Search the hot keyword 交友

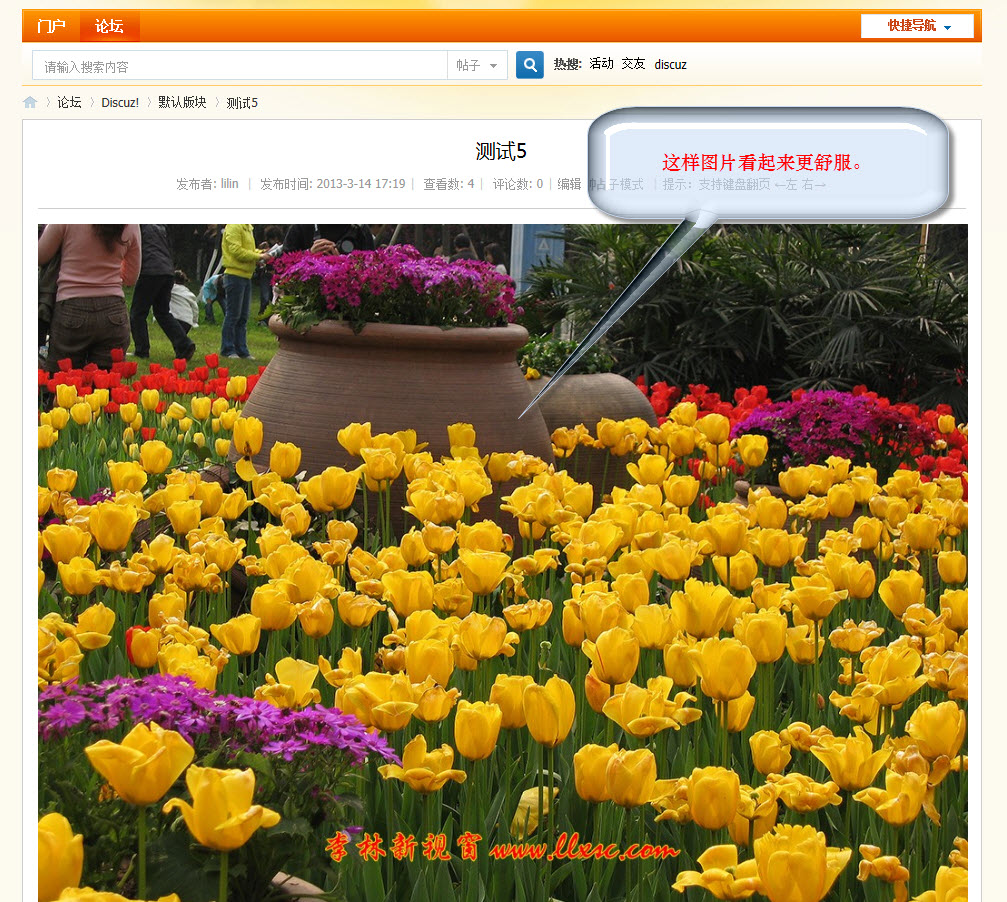pyautogui.click(x=633, y=64)
